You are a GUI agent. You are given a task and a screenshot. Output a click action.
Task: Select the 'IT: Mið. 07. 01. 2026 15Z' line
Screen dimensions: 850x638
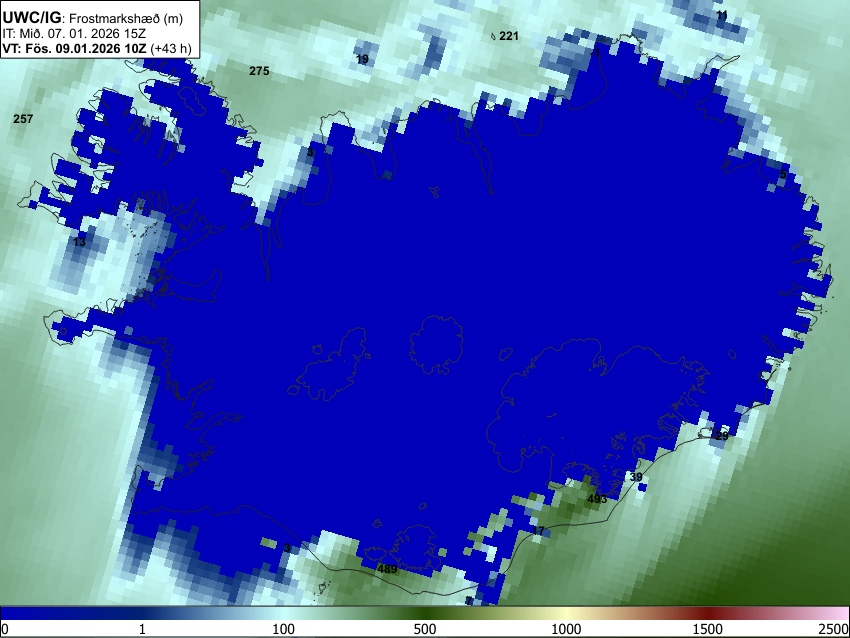coord(74,34)
